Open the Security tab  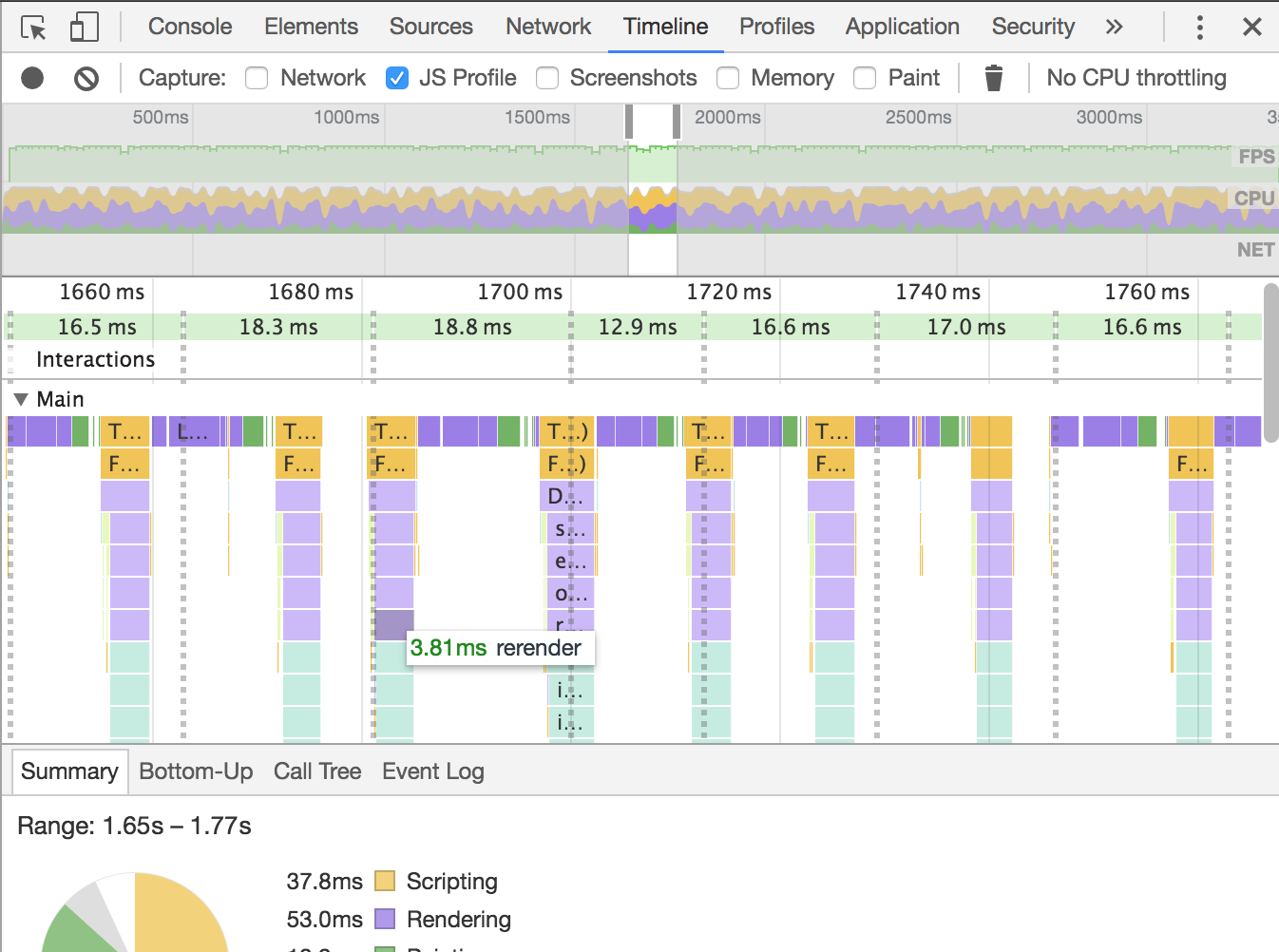pos(1033,27)
